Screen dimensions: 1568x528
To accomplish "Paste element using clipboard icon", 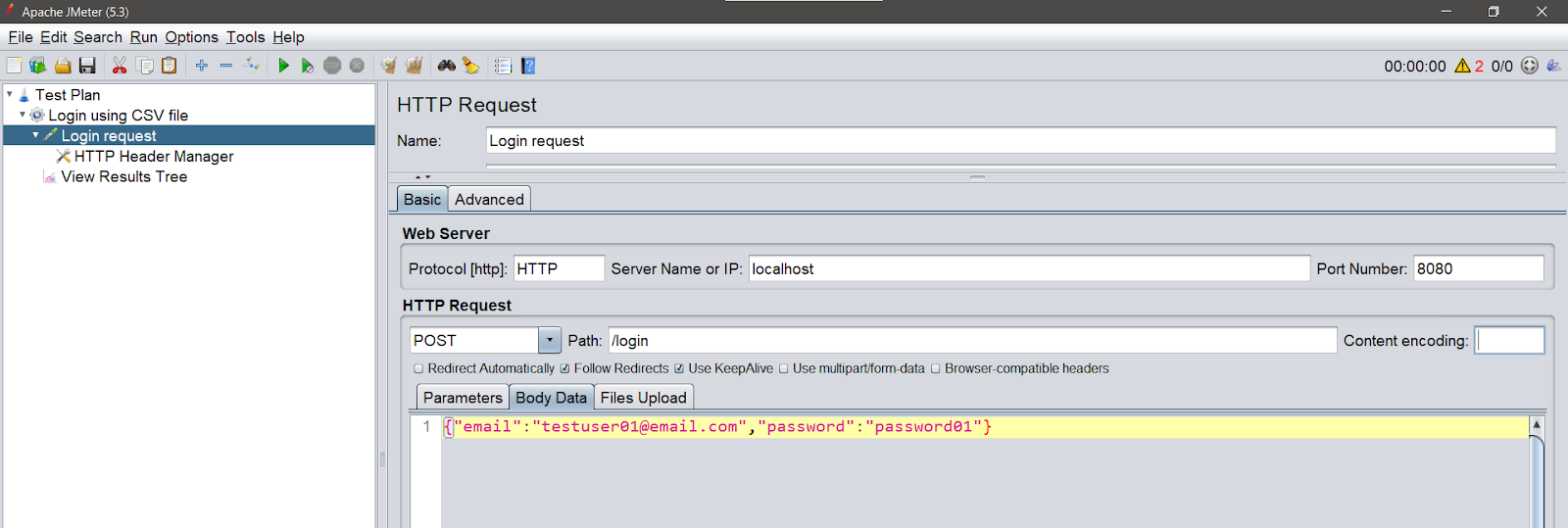I will pyautogui.click(x=170, y=66).
